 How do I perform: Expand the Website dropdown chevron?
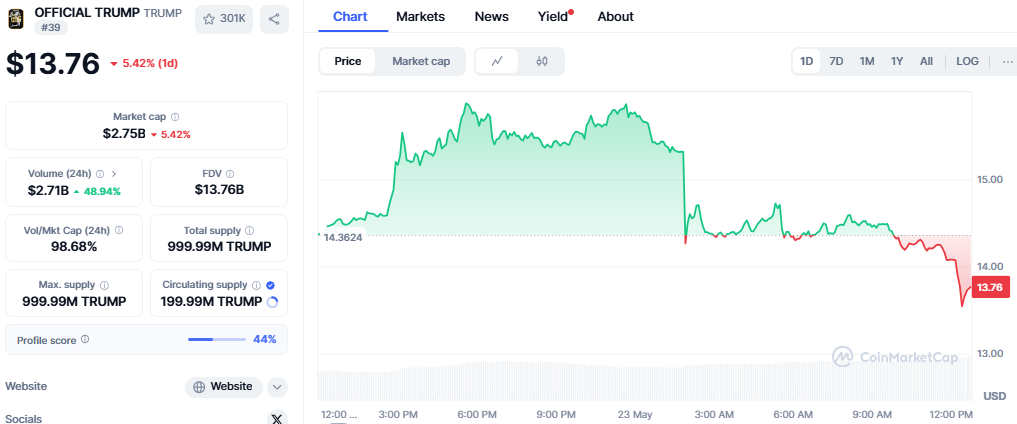(277, 387)
